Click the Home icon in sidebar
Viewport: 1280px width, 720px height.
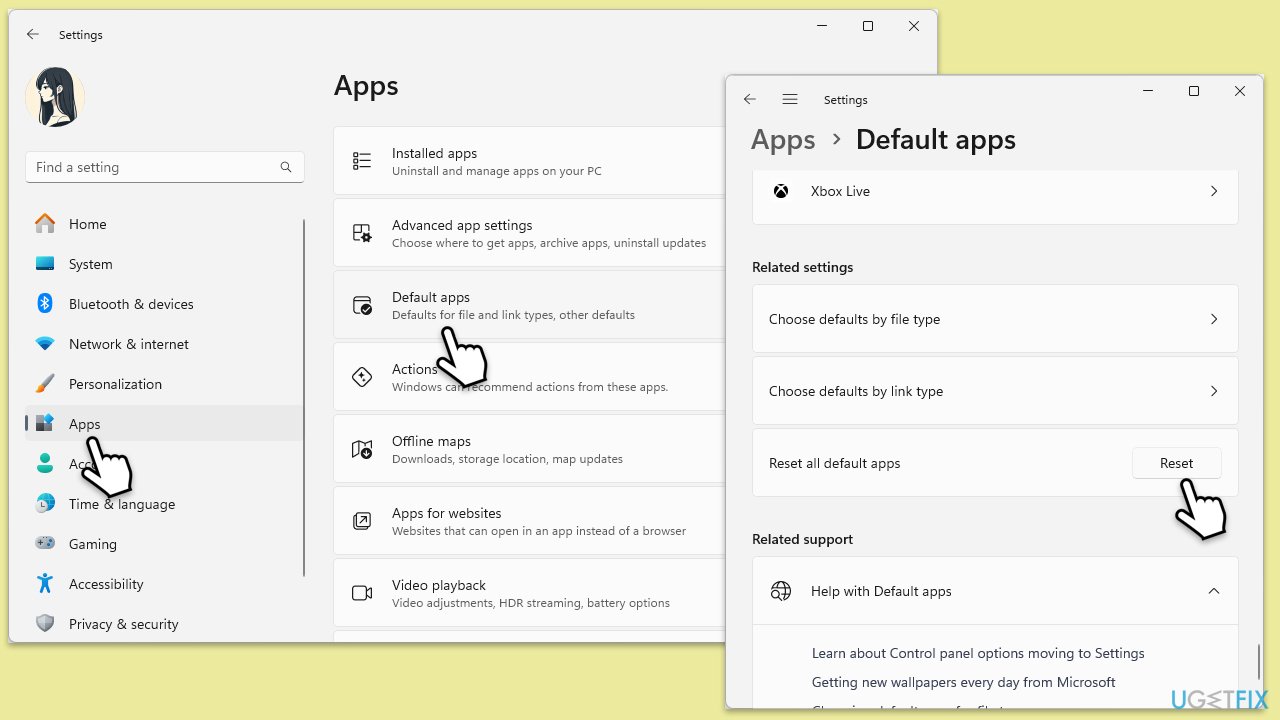[x=45, y=224]
